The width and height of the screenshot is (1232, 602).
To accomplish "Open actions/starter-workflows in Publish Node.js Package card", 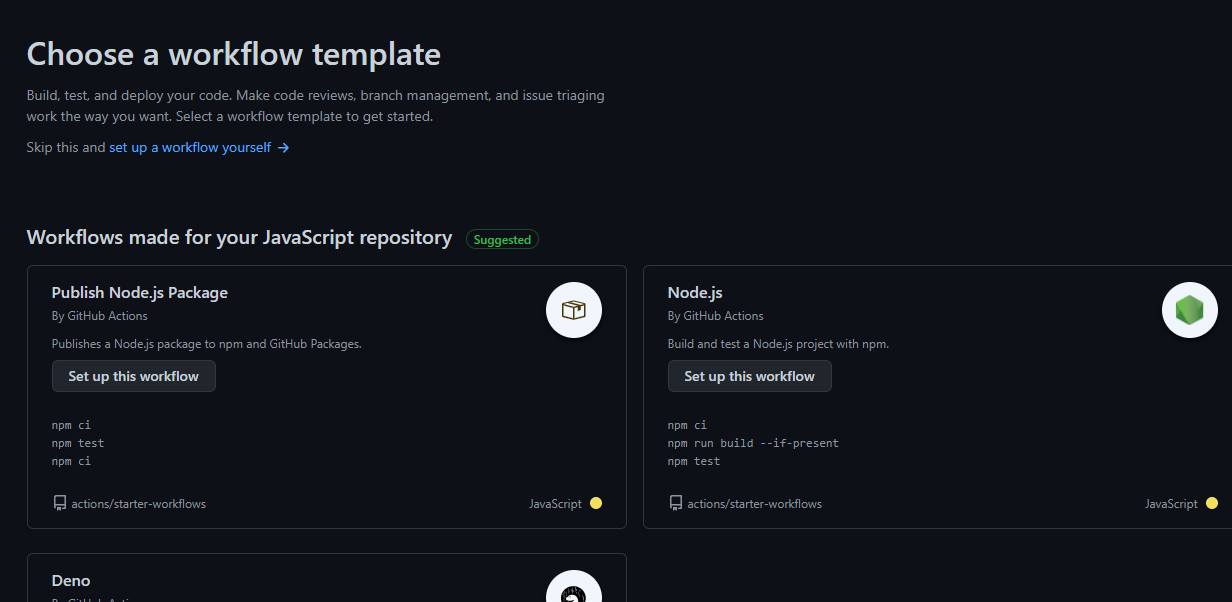I will 139,504.
